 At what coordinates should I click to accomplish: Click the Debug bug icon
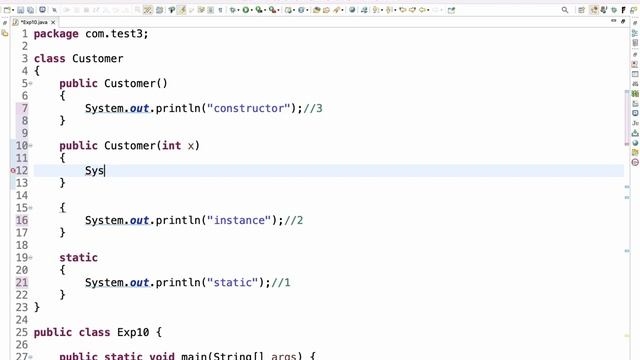tap(233, 10)
